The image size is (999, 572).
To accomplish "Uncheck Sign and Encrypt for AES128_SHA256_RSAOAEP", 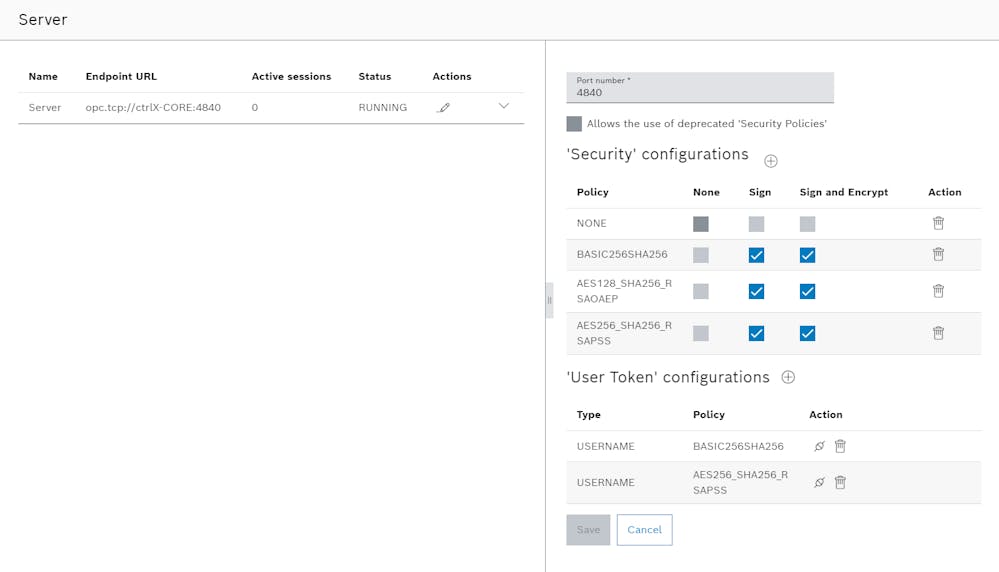I will 807,291.
